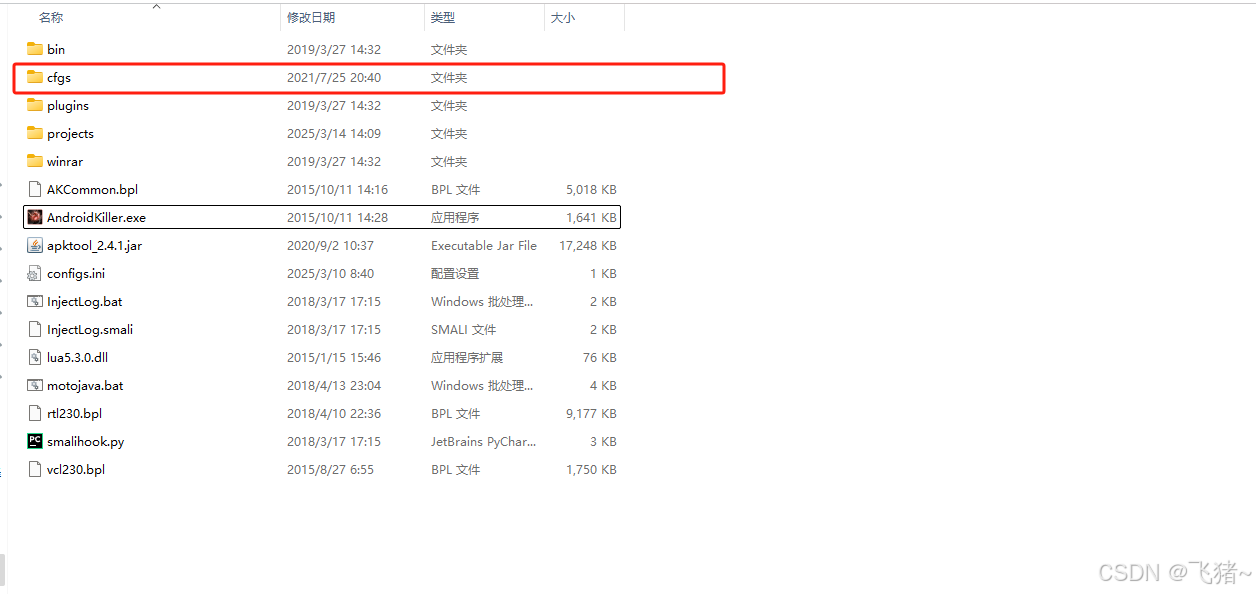Click the lua5.3.0.dll file icon
The width and height of the screenshot is (1256, 594).
[33, 357]
